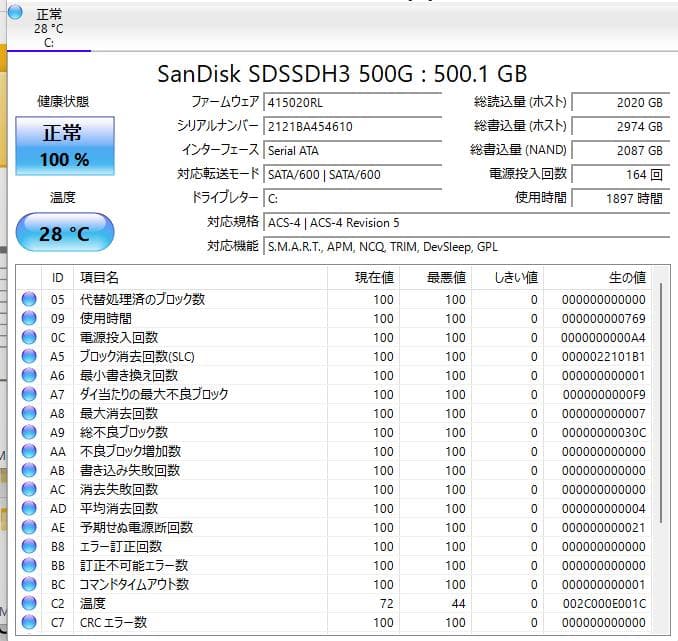The image size is (678, 641).
Task: Click the total NAND writes value 2087 GB
Action: tap(621, 151)
